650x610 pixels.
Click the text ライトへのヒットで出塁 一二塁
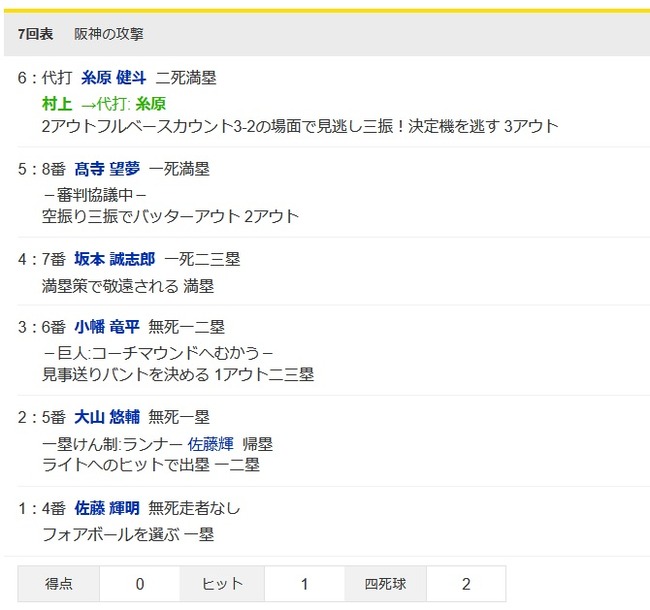pos(151,465)
